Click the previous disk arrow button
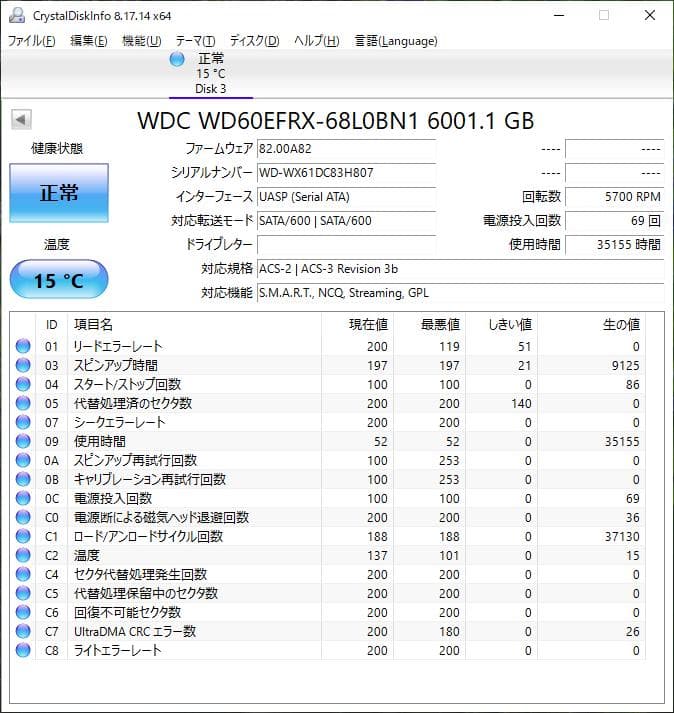This screenshot has width=674, height=713. pyautogui.click(x=21, y=120)
